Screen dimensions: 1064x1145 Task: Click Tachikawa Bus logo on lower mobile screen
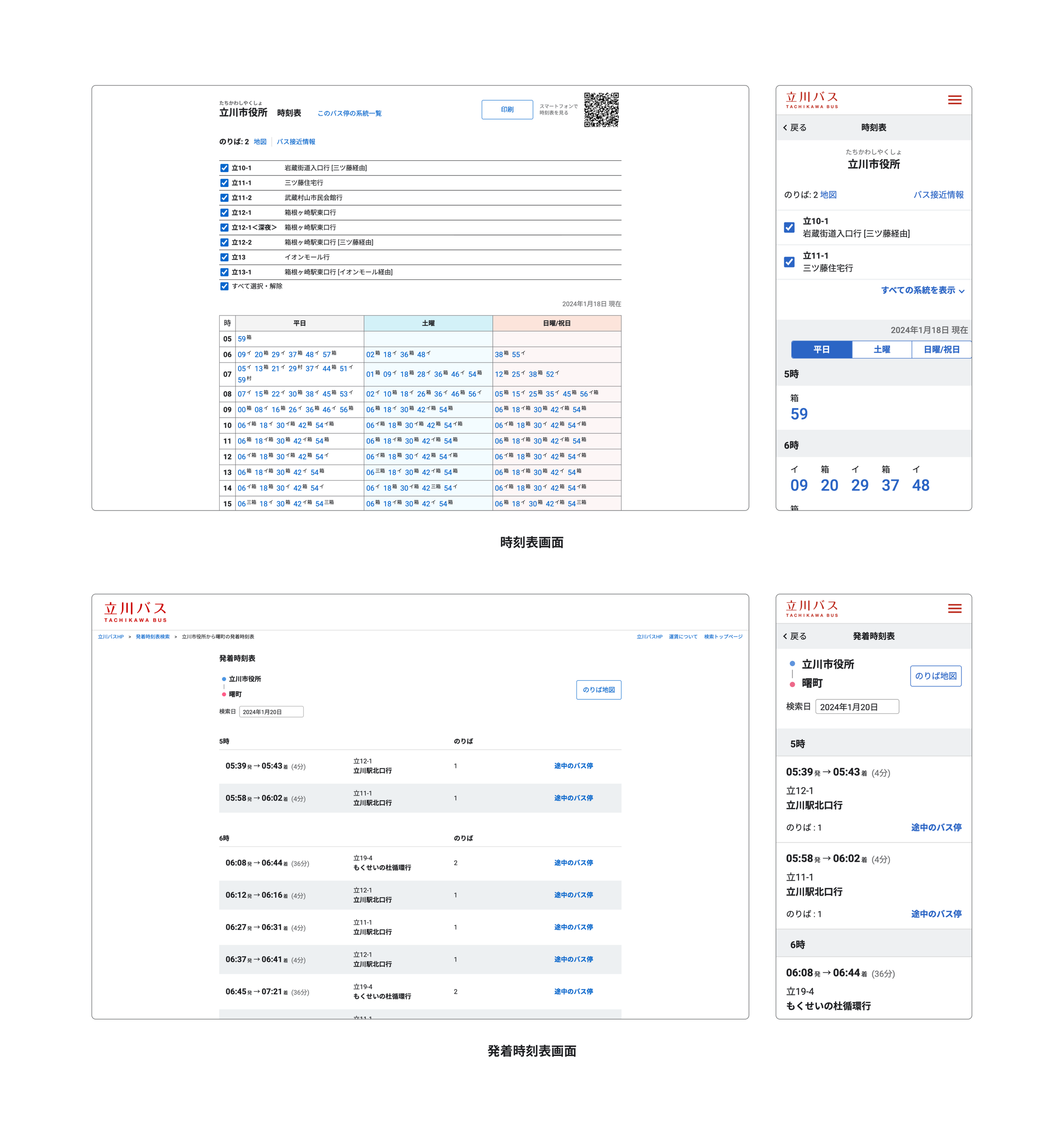point(812,608)
